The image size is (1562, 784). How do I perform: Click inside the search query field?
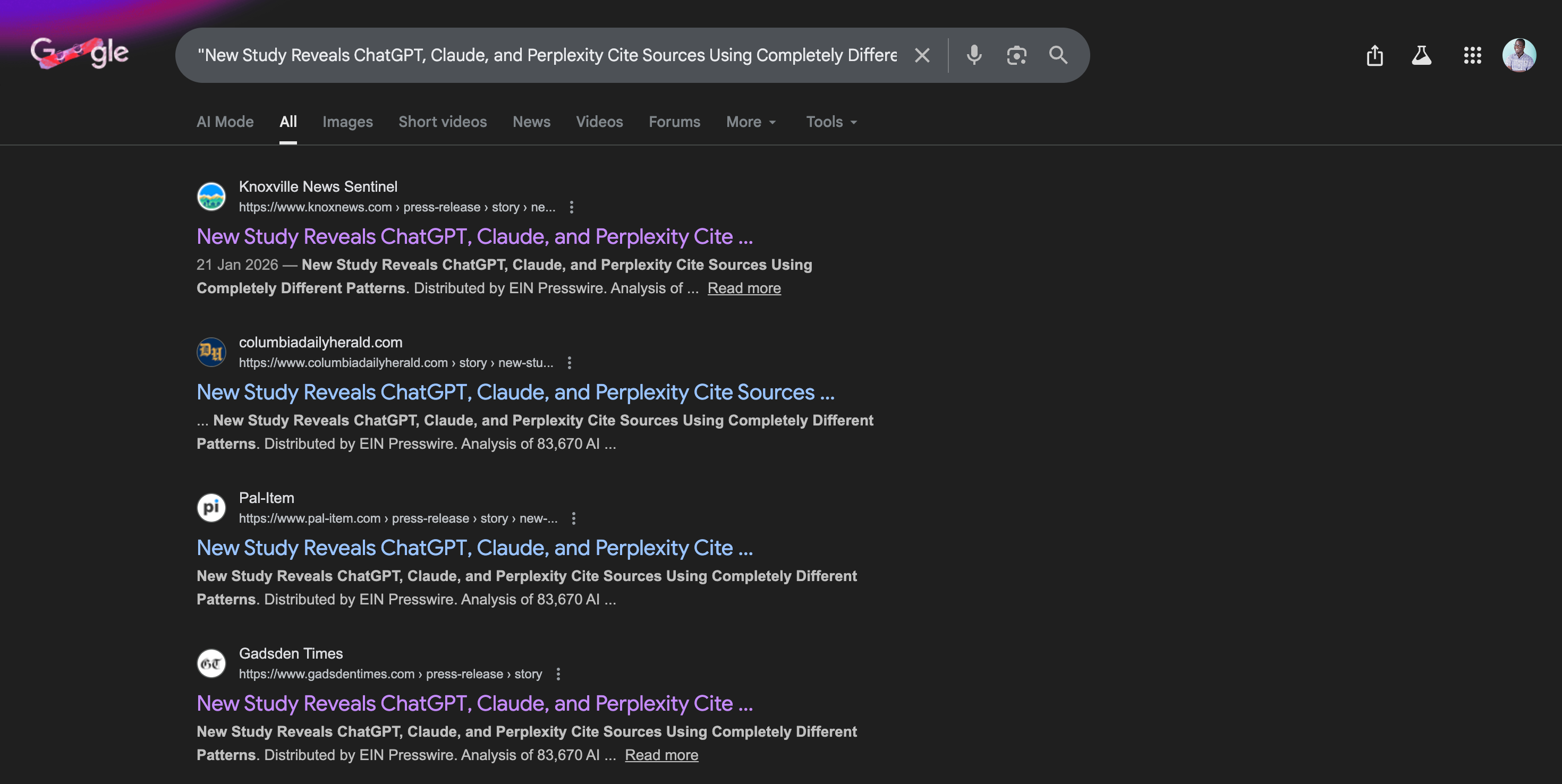click(x=546, y=55)
